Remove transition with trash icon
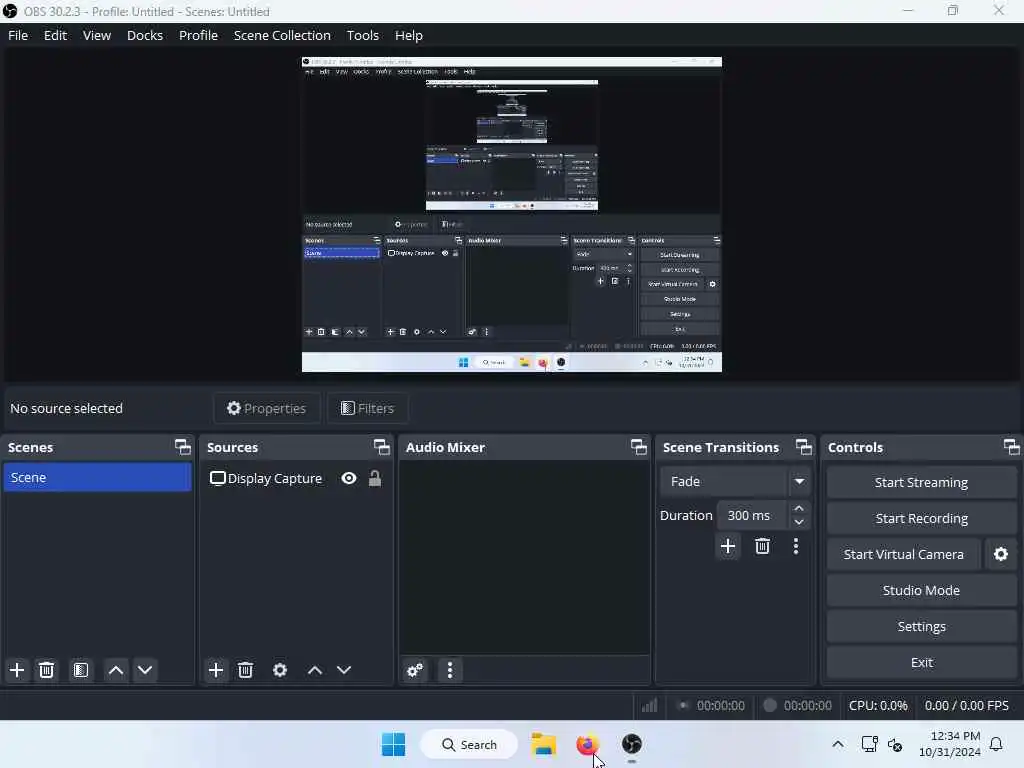This screenshot has width=1024, height=768. pyautogui.click(x=762, y=546)
